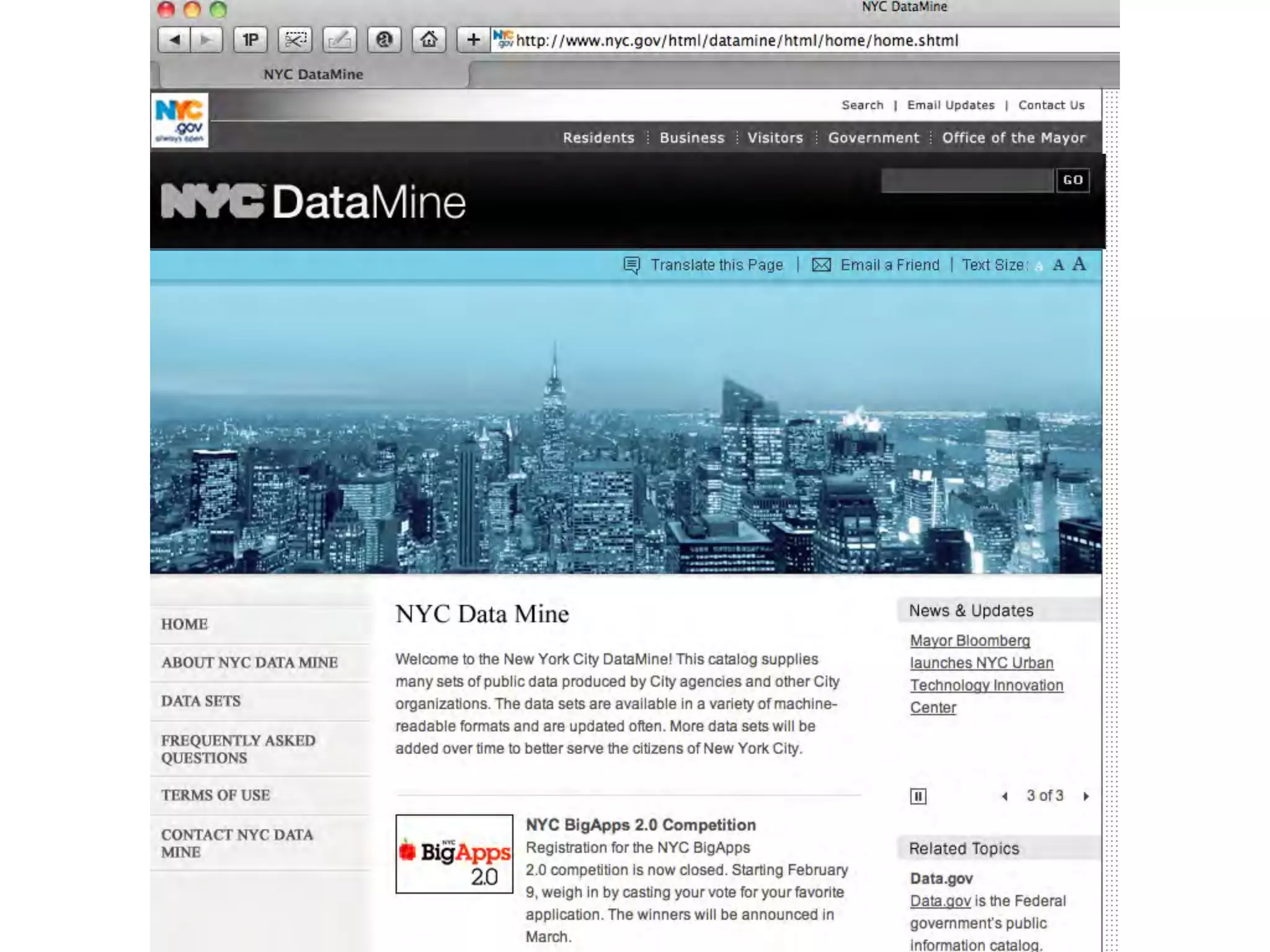Click the 1Password toolbar button
The height and width of the screenshot is (952, 1270).
pyautogui.click(x=251, y=40)
